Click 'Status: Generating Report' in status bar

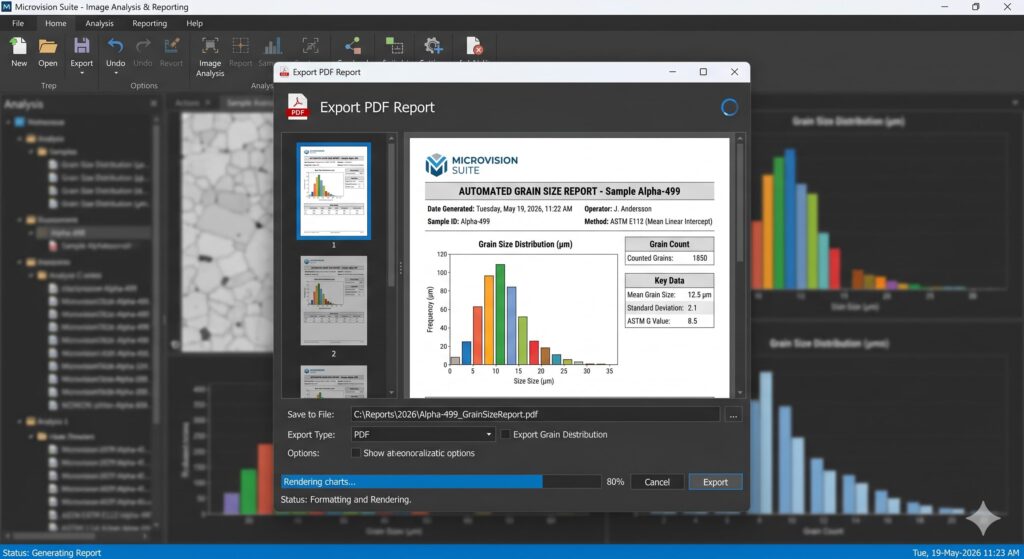coord(52,552)
